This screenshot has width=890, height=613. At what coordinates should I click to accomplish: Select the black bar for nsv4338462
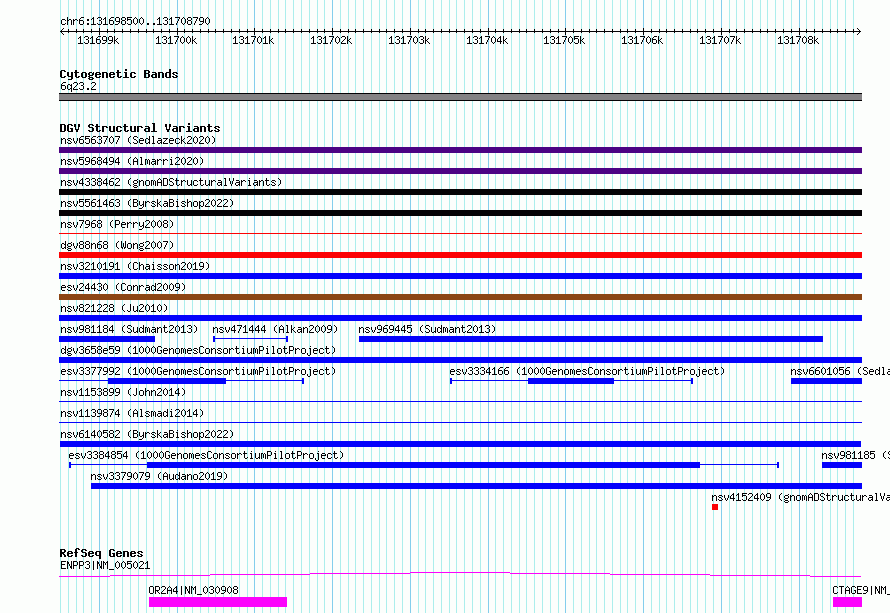(460, 192)
